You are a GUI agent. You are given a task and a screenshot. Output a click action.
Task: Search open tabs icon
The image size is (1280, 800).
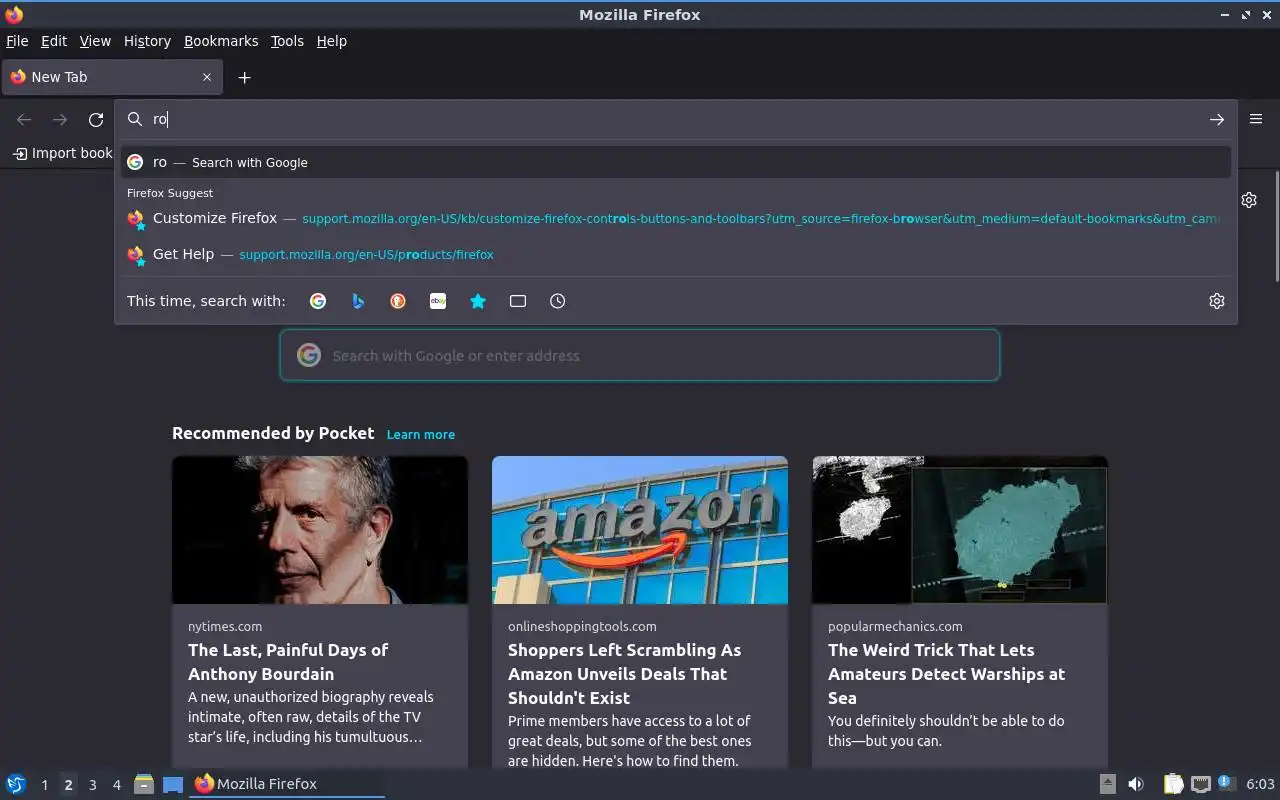(x=518, y=301)
